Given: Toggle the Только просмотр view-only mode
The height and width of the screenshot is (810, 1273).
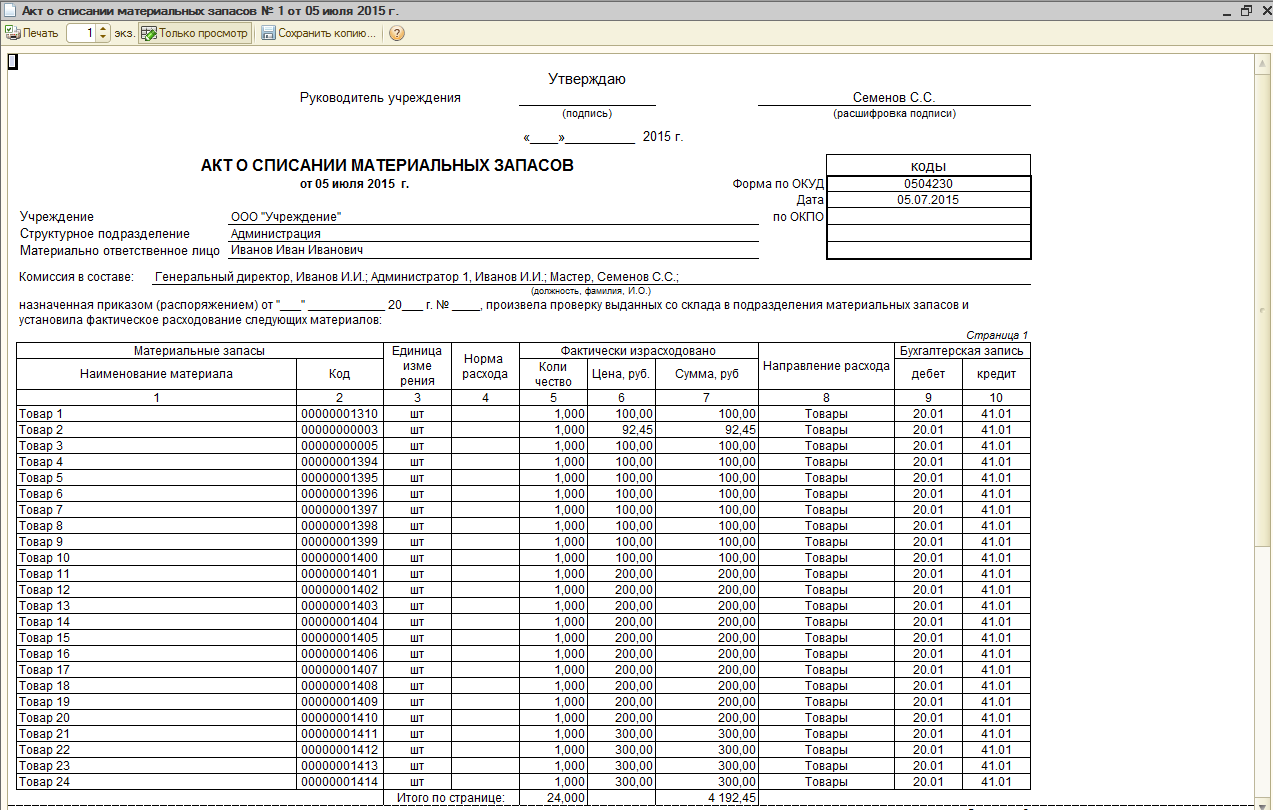Looking at the screenshot, I should pyautogui.click(x=195, y=33).
